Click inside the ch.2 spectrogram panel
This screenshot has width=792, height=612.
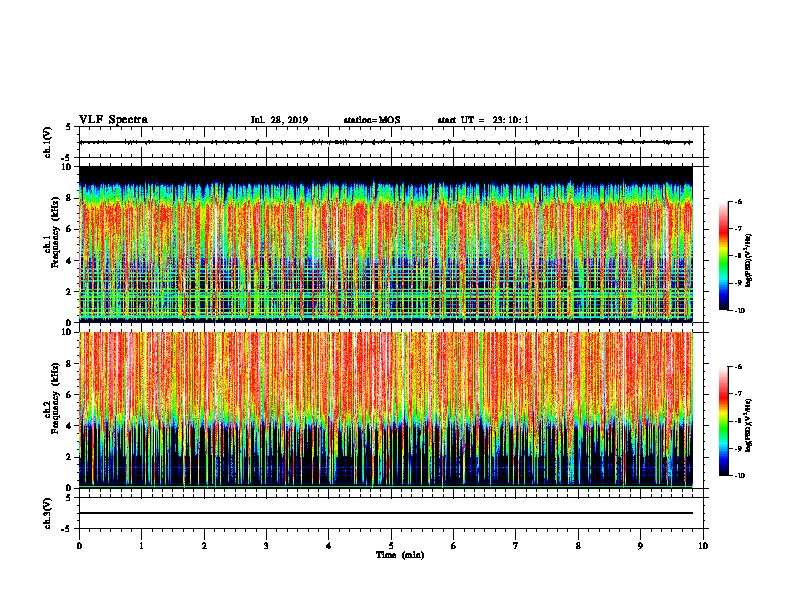(386, 410)
